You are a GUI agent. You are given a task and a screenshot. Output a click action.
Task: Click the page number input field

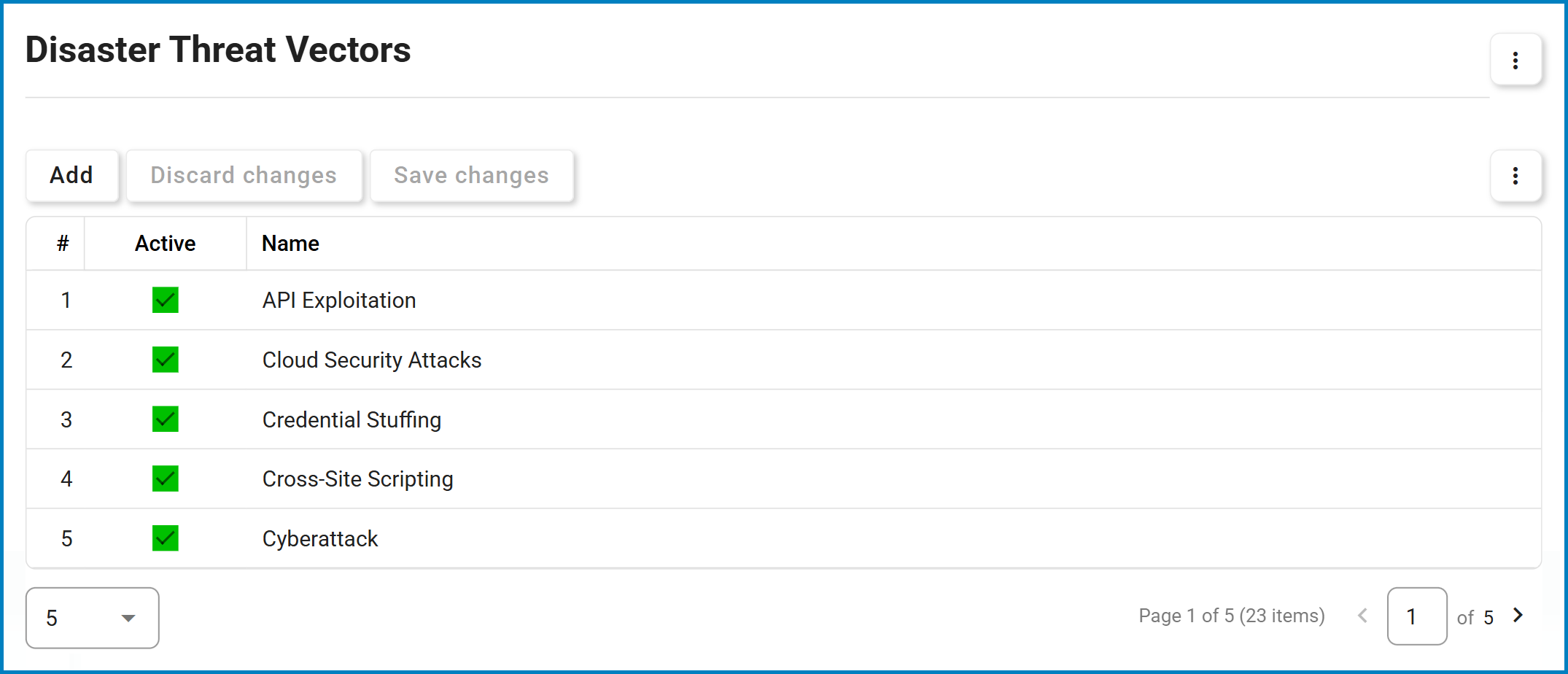pyautogui.click(x=1417, y=616)
